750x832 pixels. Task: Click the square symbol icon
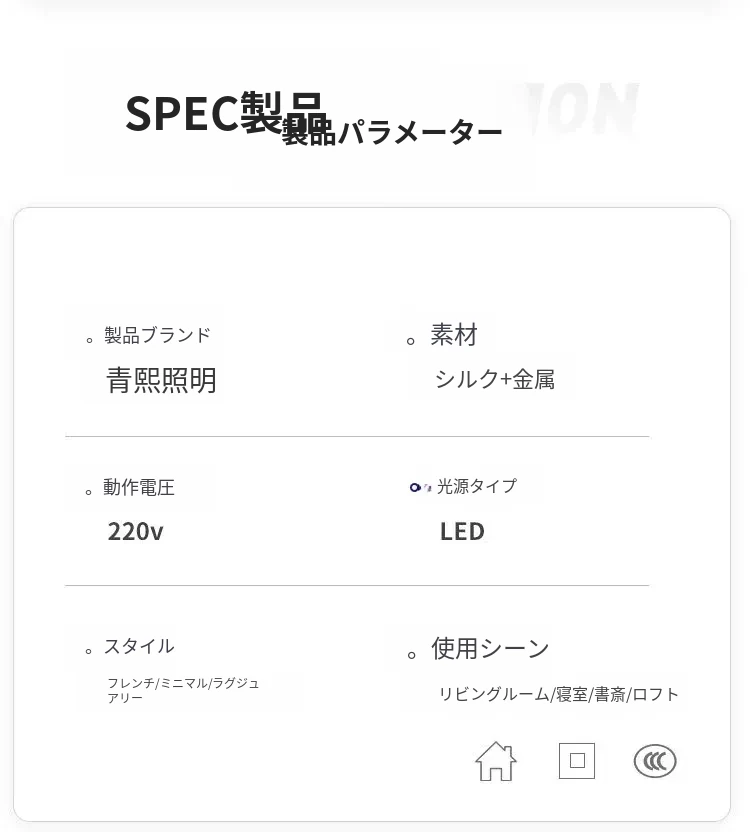pos(577,761)
